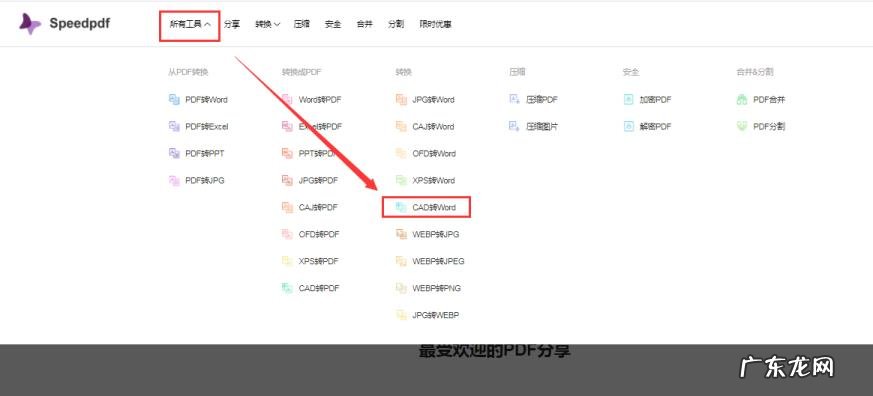Click the OFD转Word icon

401,153
